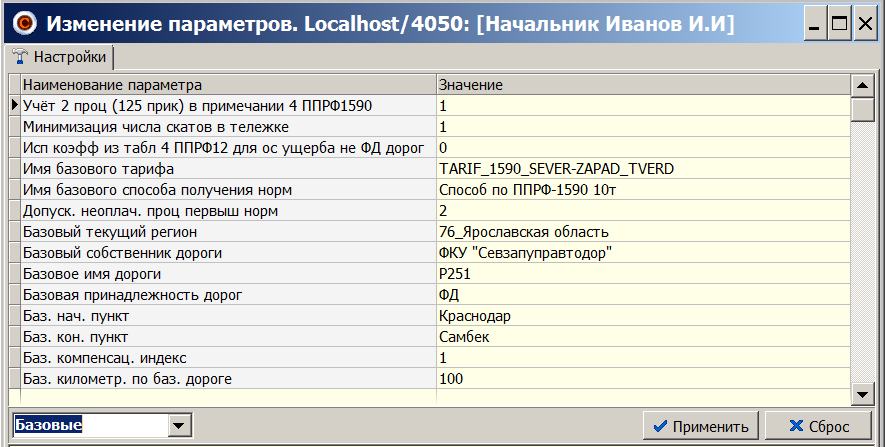The image size is (885, 447).
Task: Click the Сброс button
Action: 818,425
